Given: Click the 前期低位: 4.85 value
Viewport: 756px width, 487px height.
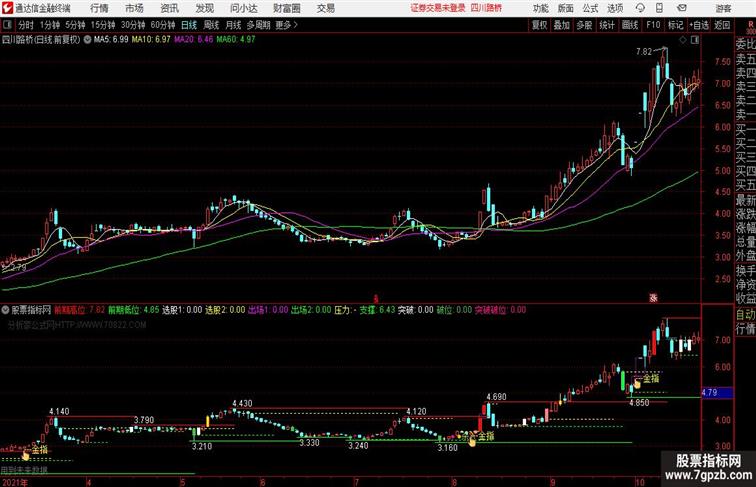Looking at the screenshot, I should coord(134,310).
